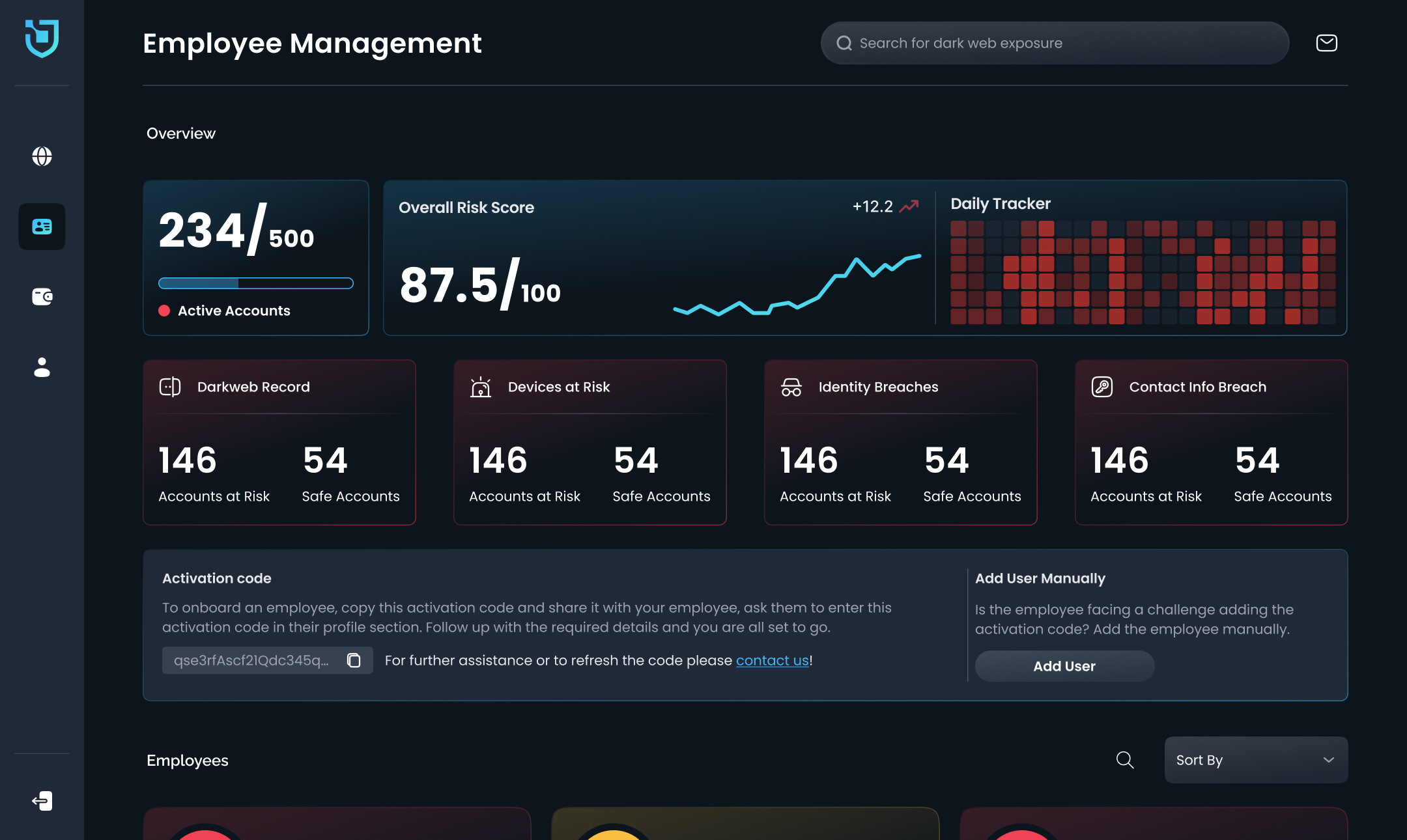The image size is (1407, 840).
Task: Click the Activation code heading
Action: coord(217,578)
